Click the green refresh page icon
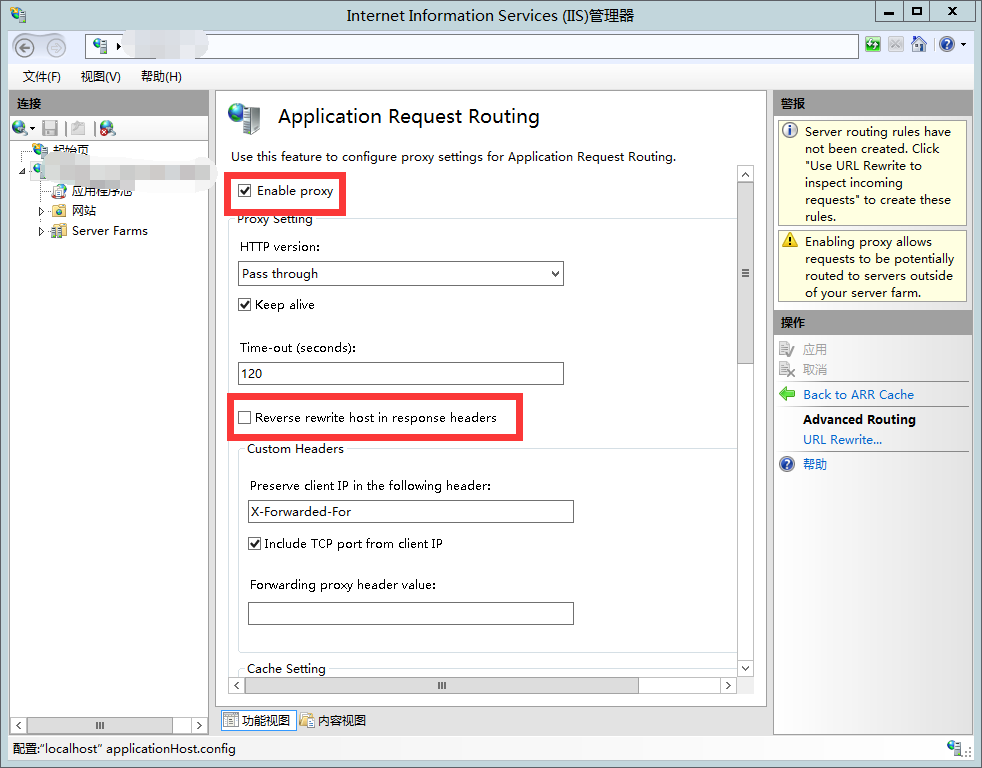The height and width of the screenshot is (768, 982). [873, 45]
